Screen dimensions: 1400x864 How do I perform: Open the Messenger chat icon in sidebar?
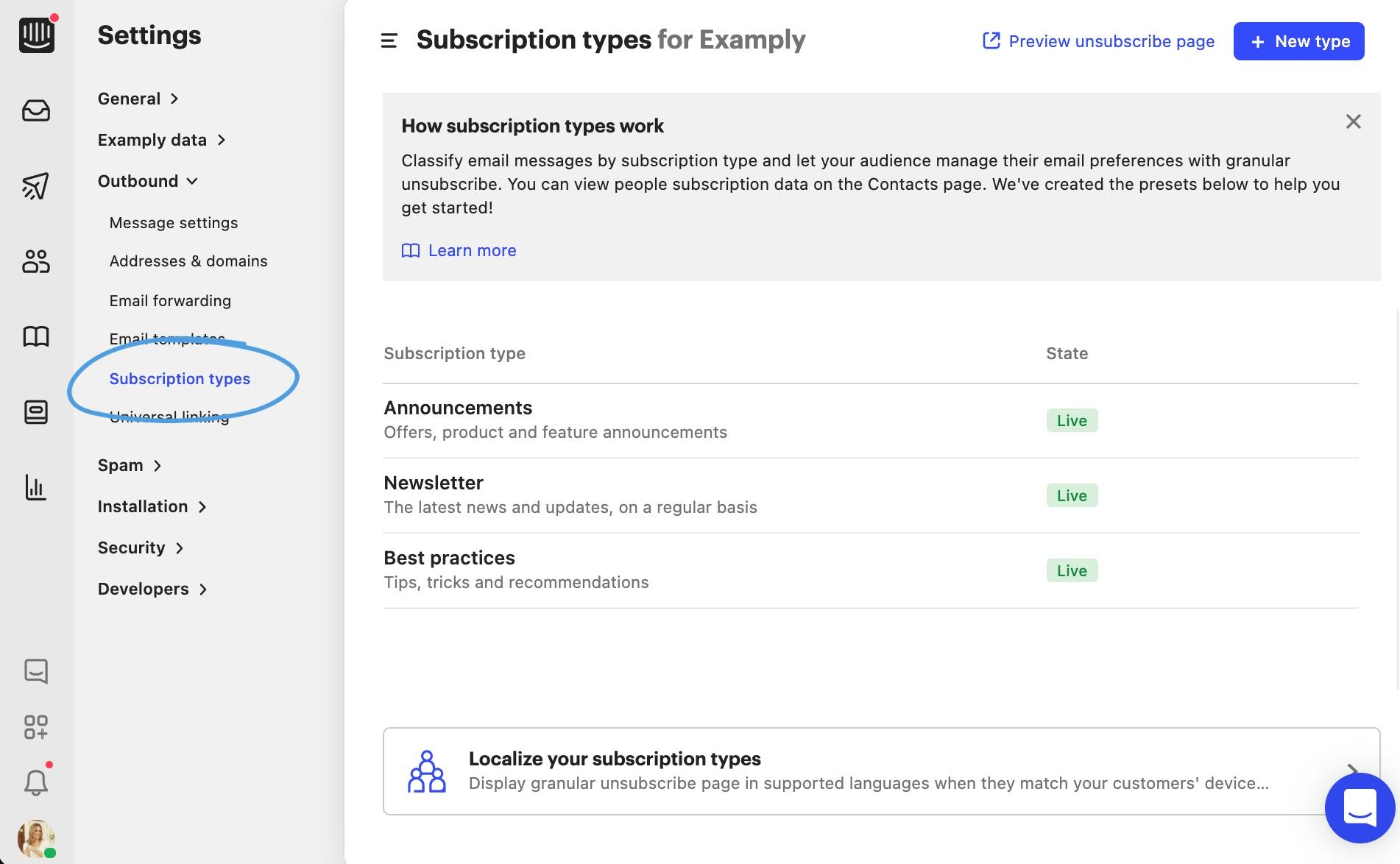click(x=36, y=671)
